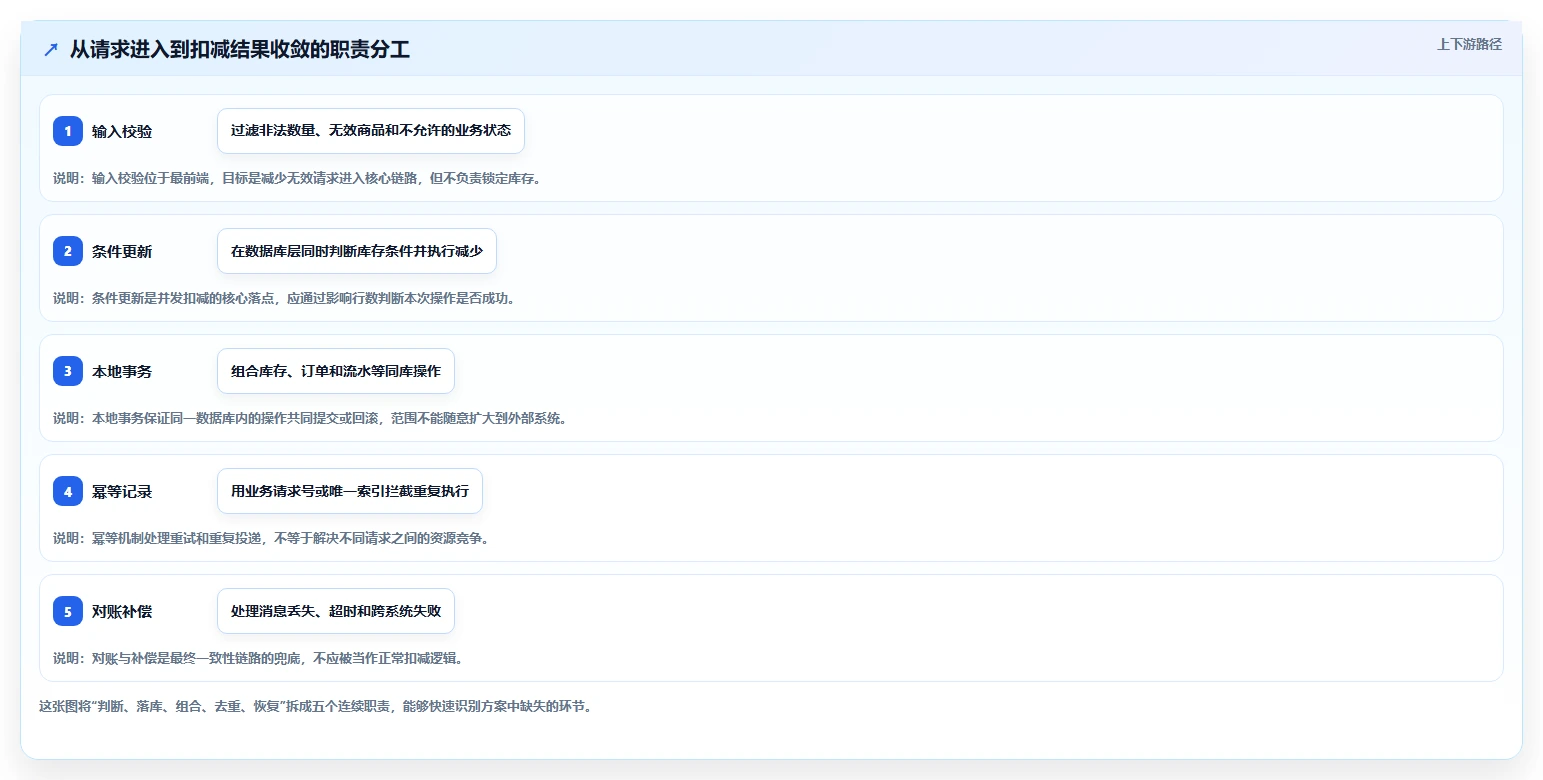Screen dimensions: 1543x780
Task: Click the note starting 说明：条件更新是并发扣减
Action: [x=284, y=298]
